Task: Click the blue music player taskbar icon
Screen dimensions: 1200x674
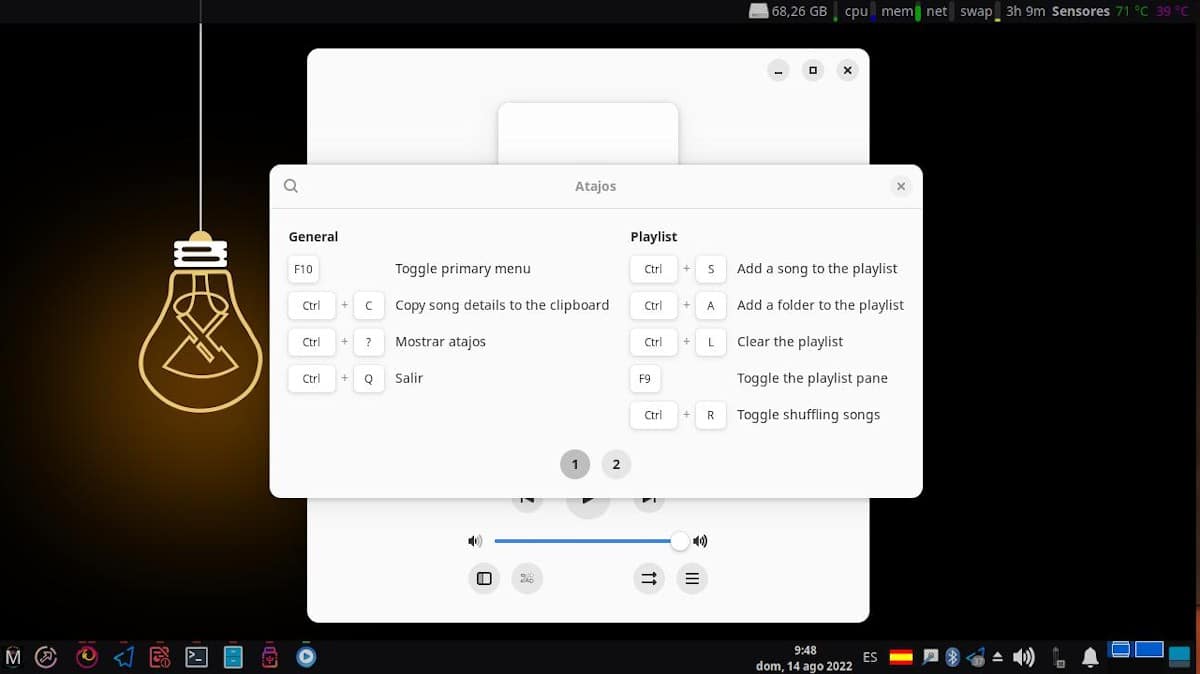Action: (307, 657)
